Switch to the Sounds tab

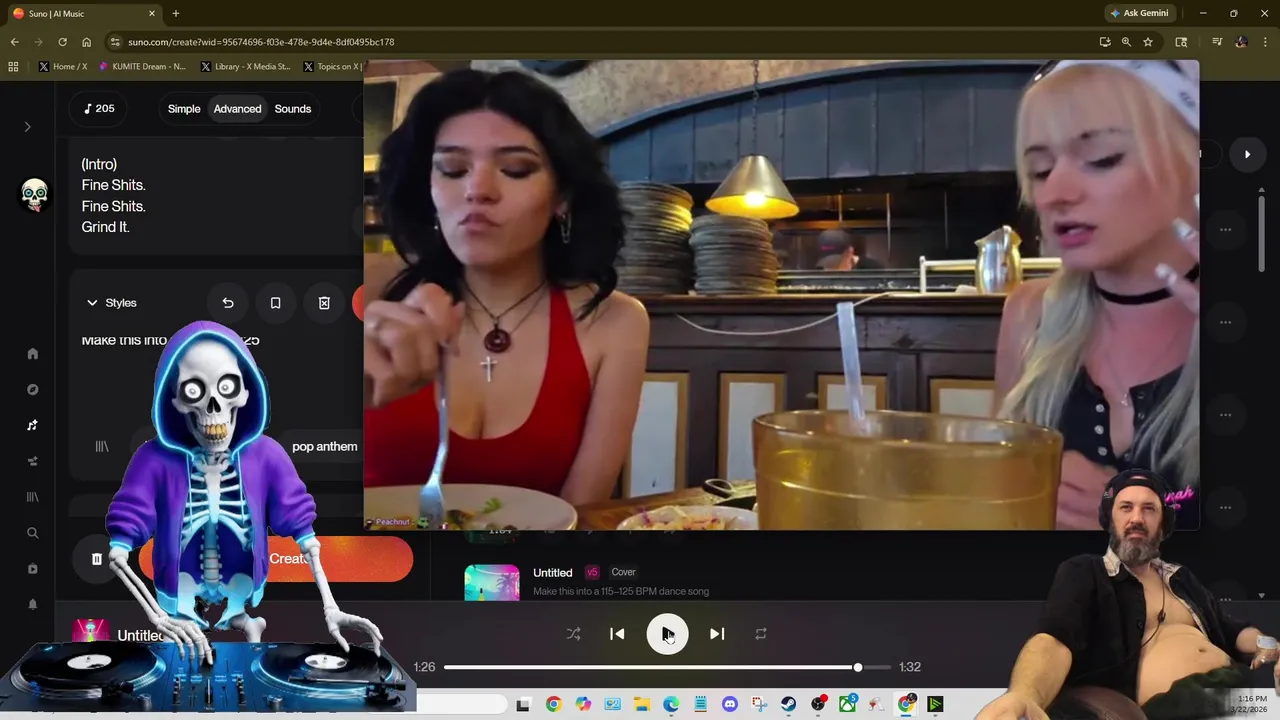(293, 109)
